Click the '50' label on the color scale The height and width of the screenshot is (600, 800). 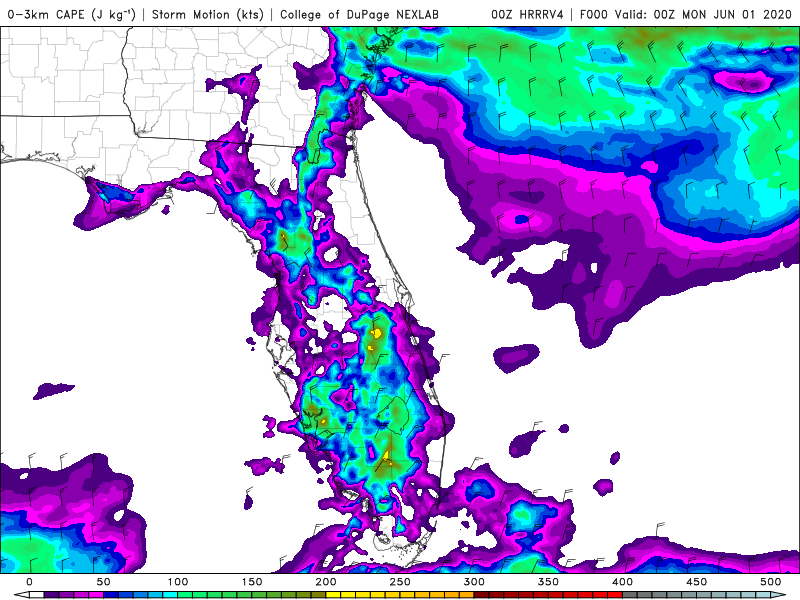(x=103, y=582)
